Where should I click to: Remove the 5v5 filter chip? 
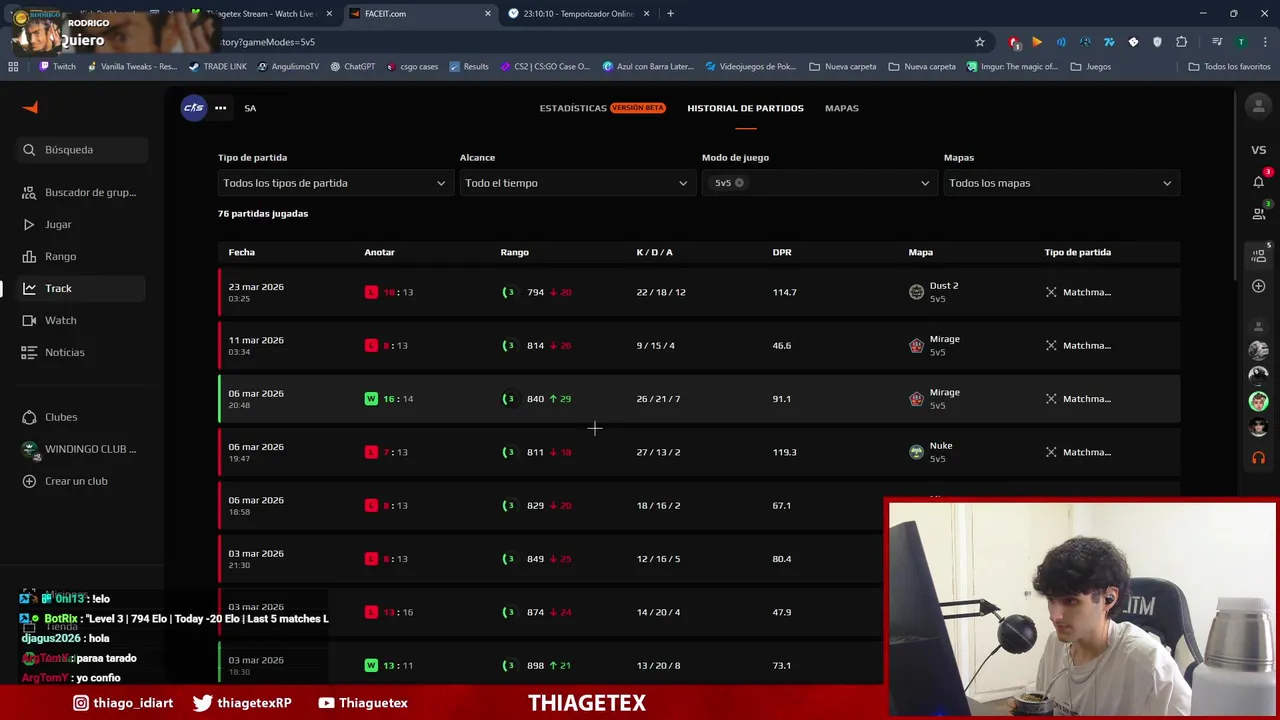[739, 183]
